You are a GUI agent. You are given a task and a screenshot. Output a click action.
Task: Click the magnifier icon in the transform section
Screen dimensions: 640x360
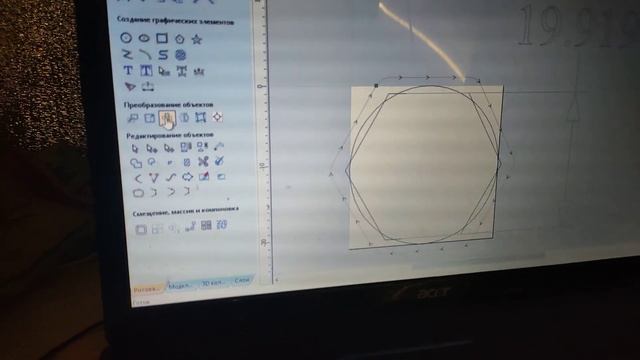click(x=133, y=118)
